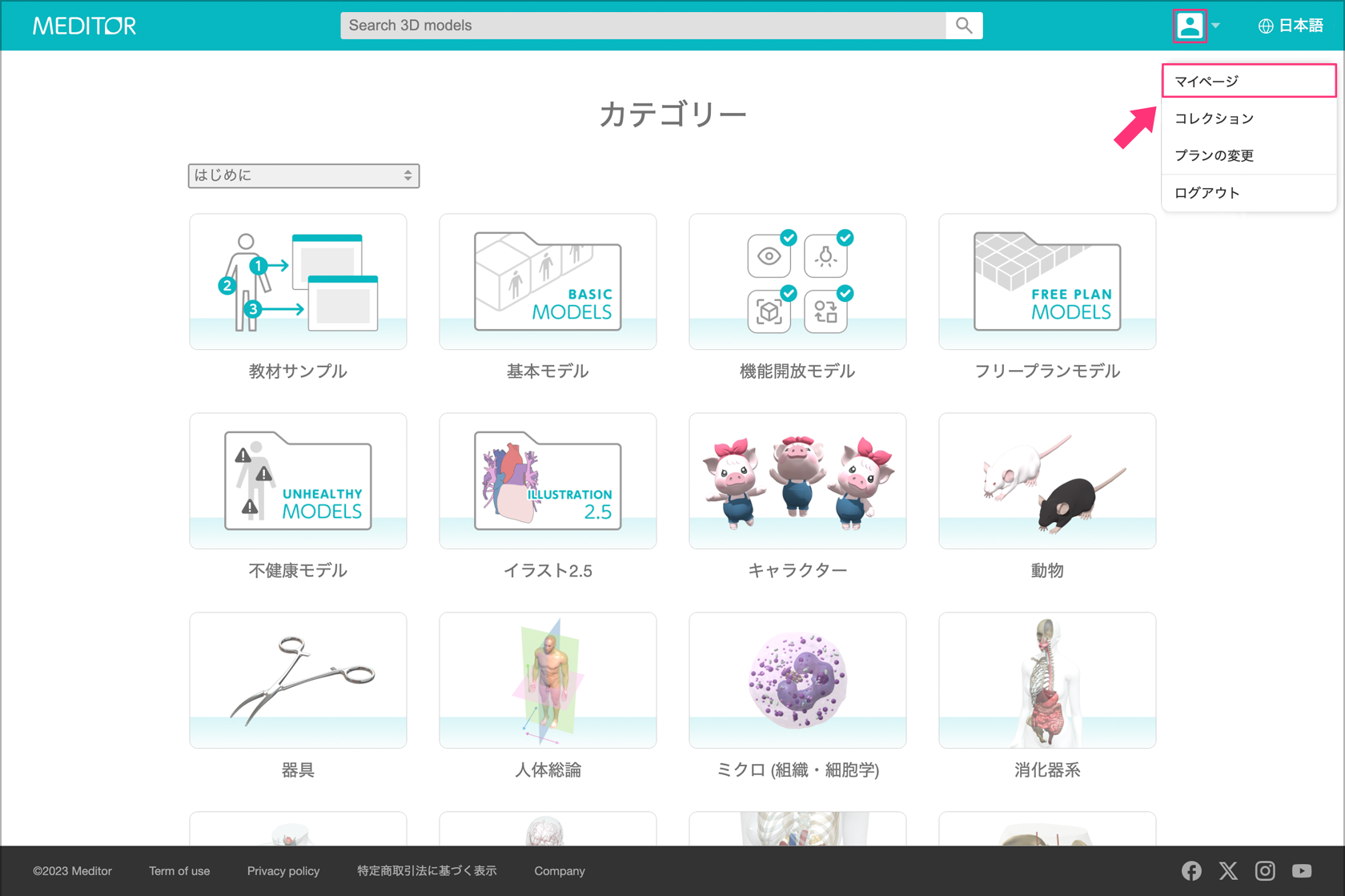Screen dimensions: 1345x896
Task: Select コレクション from the menu
Action: pos(1214,119)
